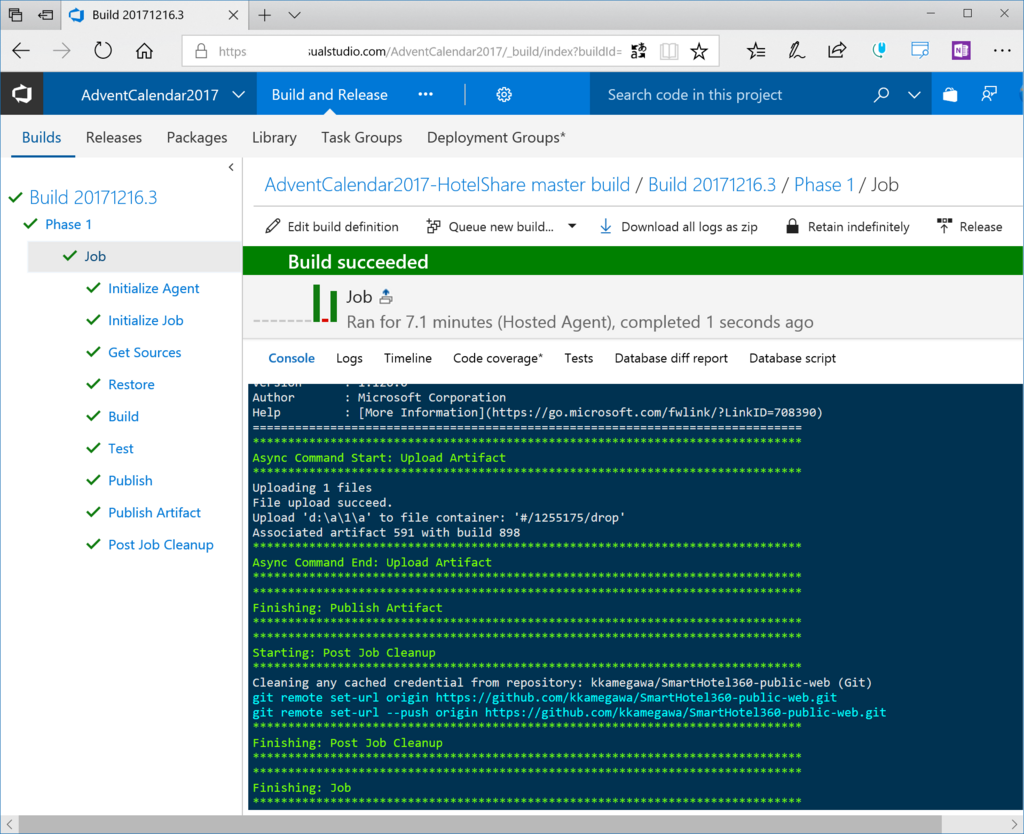Open the favorites hub icon

click(756, 51)
